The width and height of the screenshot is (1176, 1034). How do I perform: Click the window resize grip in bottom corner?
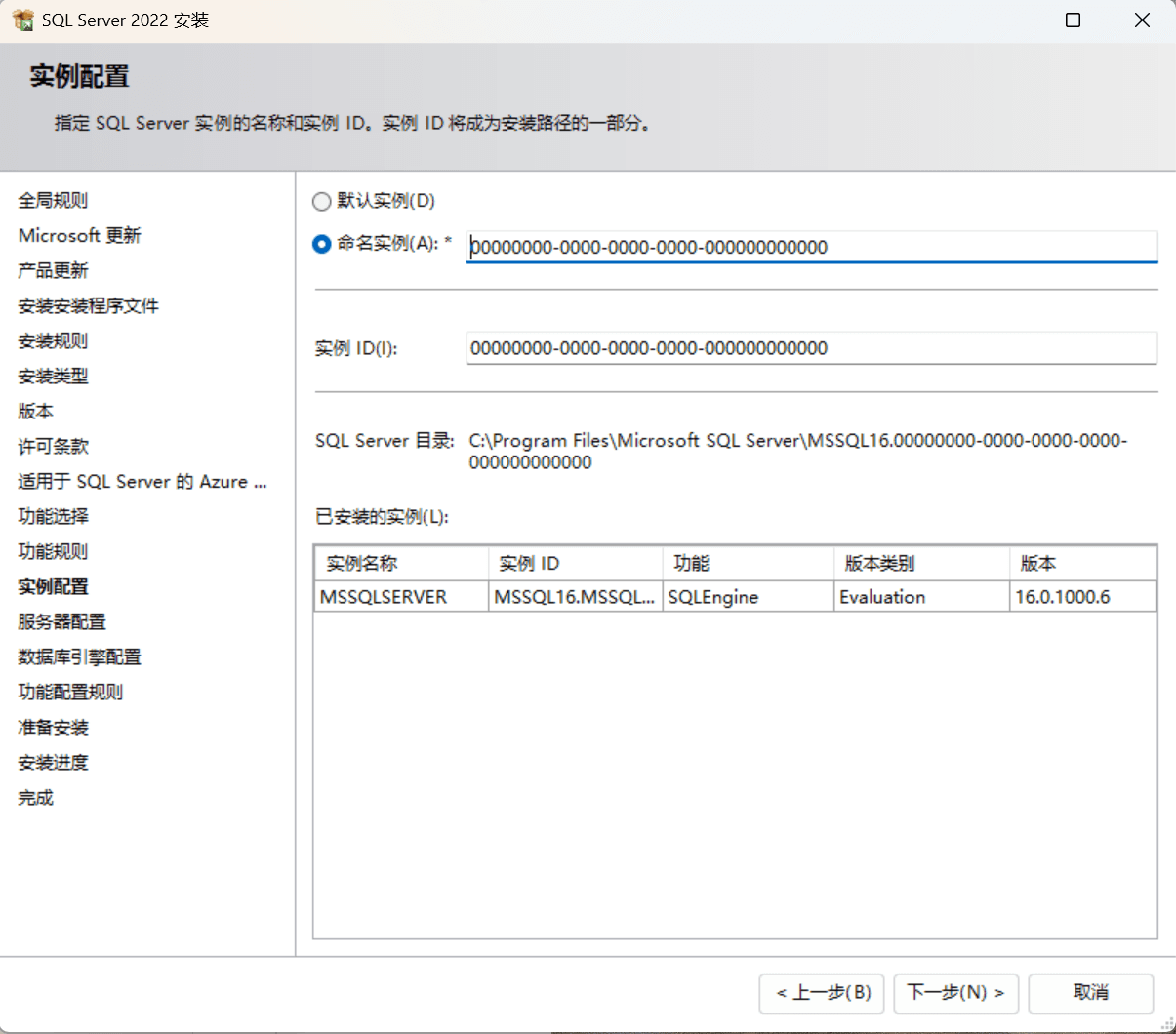point(1167,1025)
